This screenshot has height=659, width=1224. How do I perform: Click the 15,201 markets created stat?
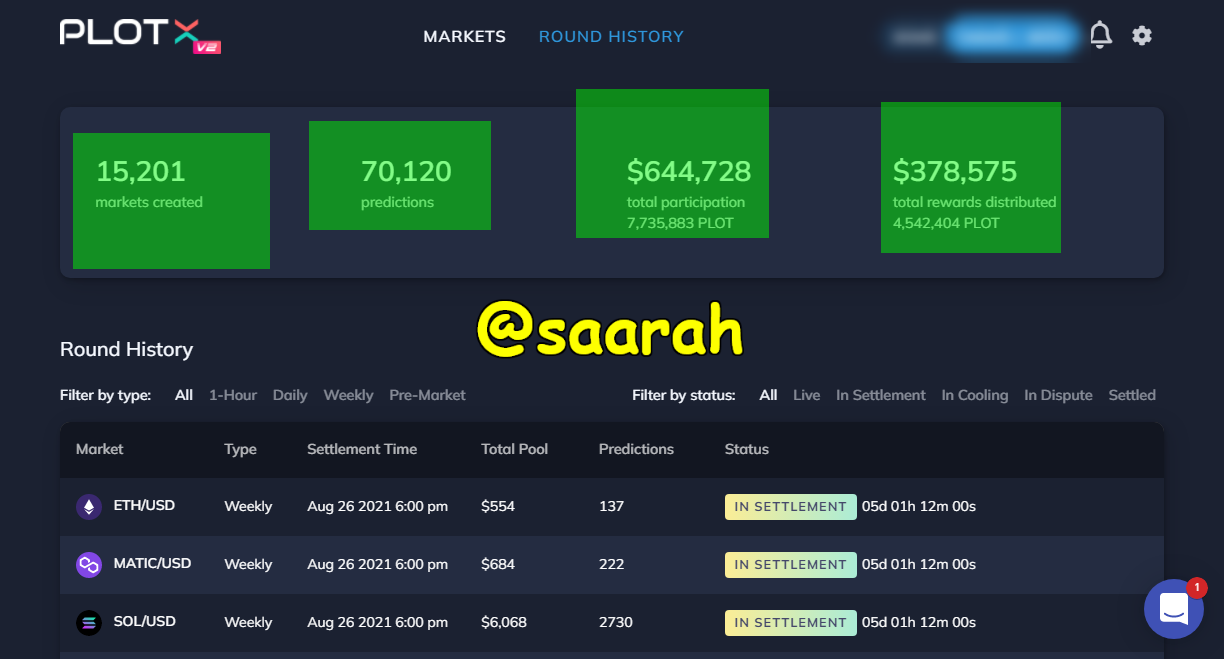149,184
